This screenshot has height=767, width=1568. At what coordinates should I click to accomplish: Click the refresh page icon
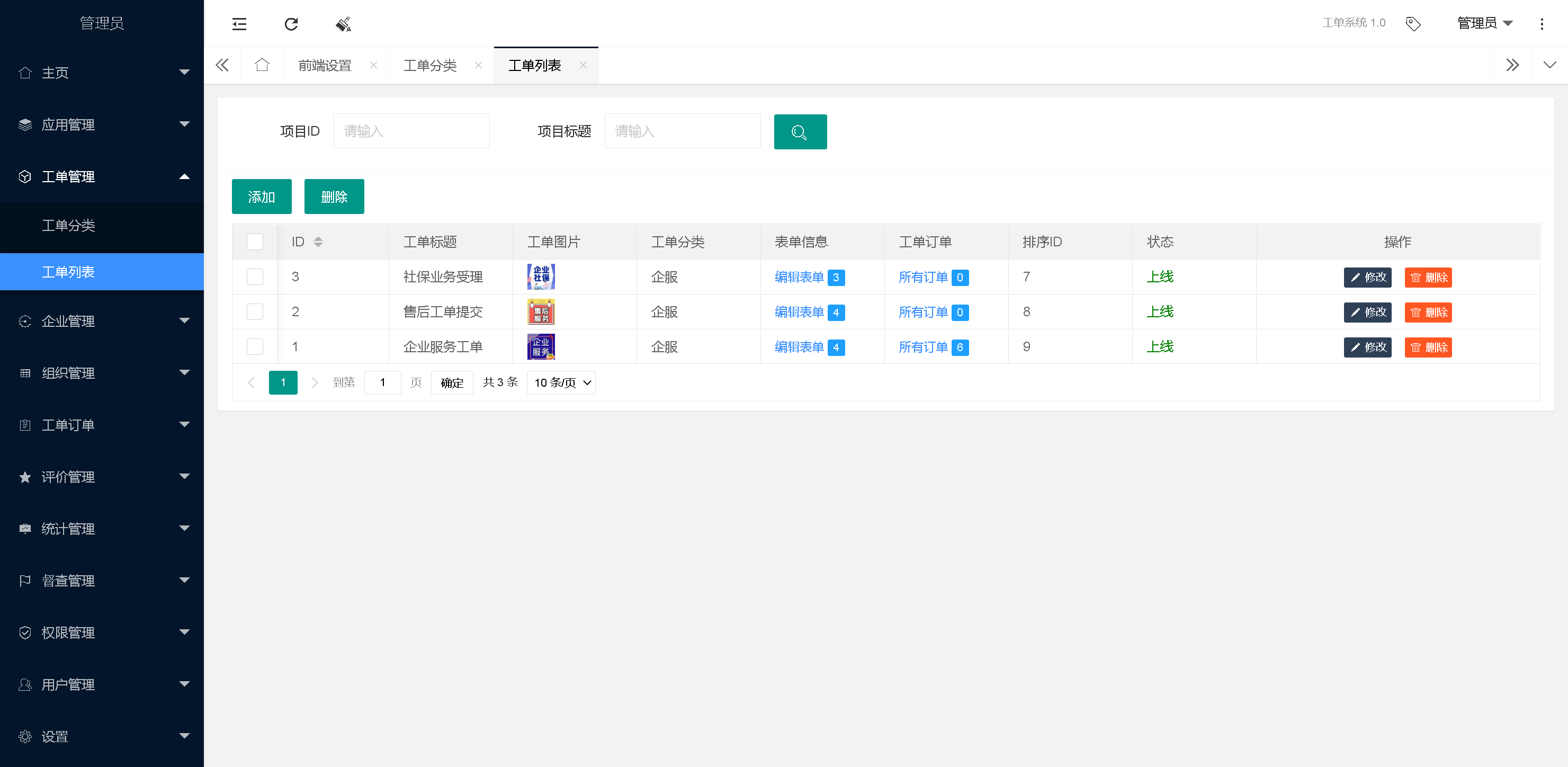[x=291, y=24]
